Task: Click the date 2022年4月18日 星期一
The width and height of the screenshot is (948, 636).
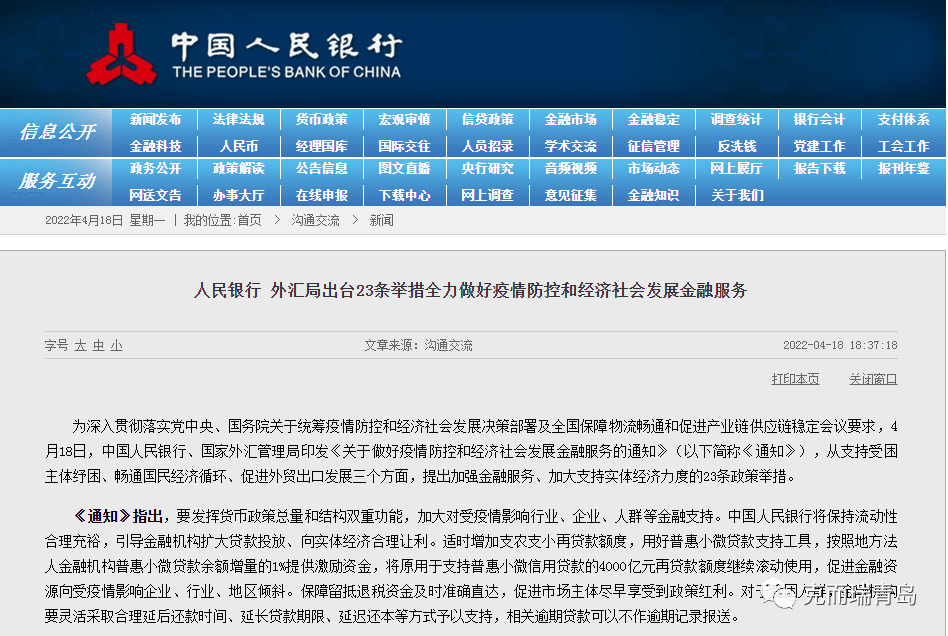Action: pyautogui.click(x=105, y=221)
